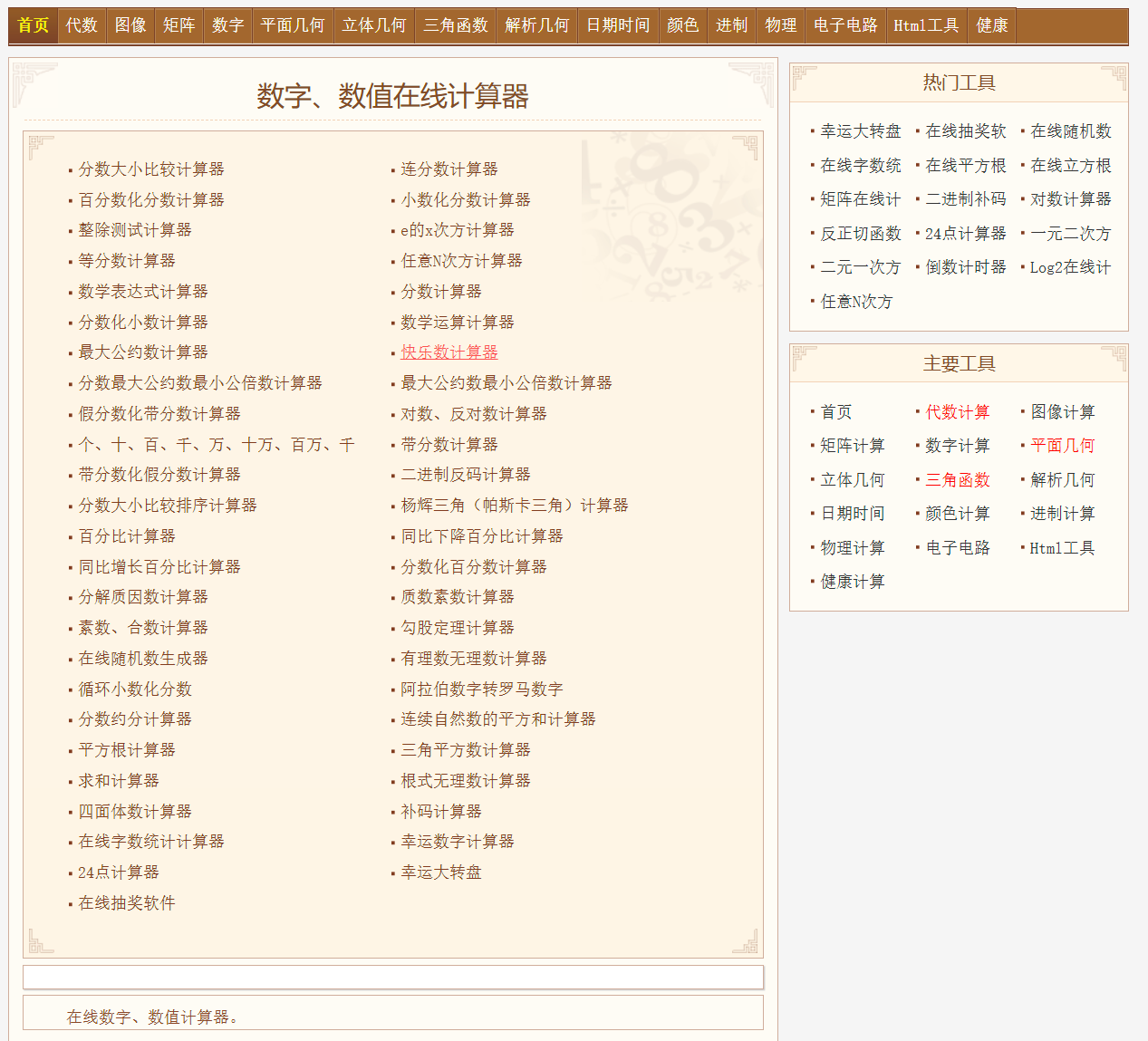1148x1041 pixels.
Task: Open 电子电路 in the 主要工具 panel
Action: point(957,548)
